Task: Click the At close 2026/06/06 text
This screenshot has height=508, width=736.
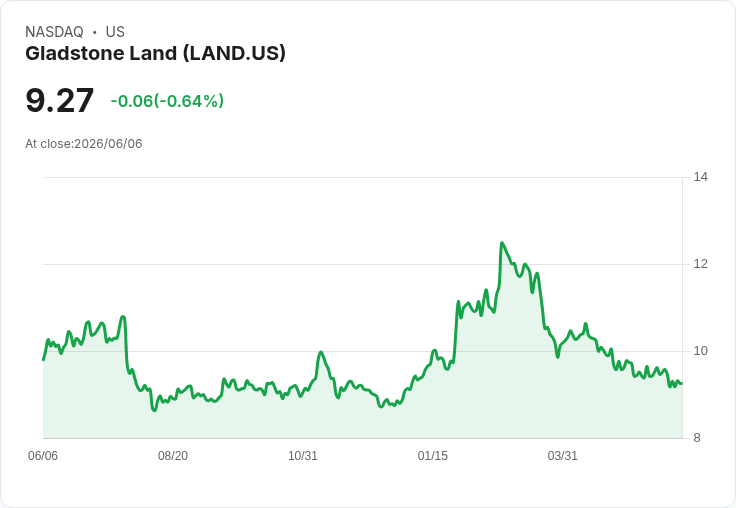Action: click(84, 144)
